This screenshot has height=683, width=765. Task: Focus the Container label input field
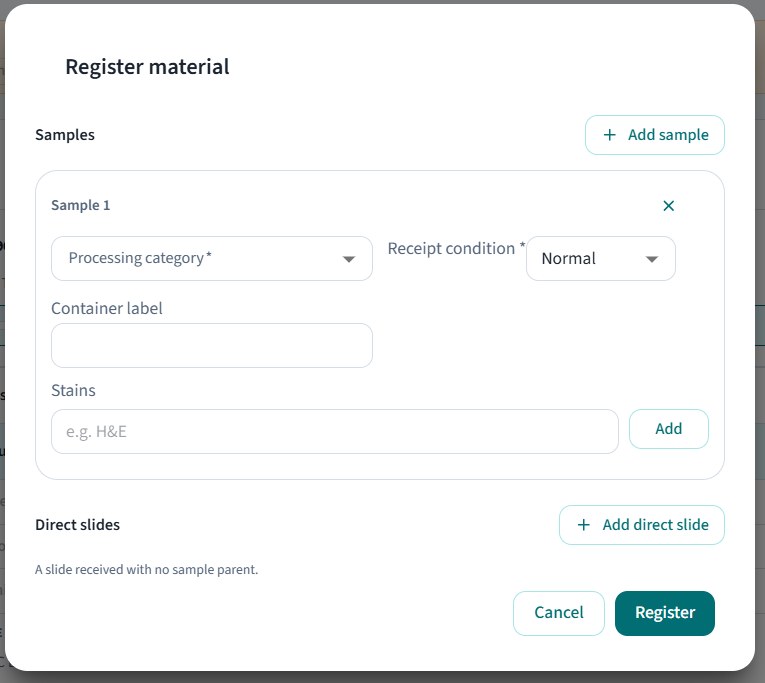point(212,345)
